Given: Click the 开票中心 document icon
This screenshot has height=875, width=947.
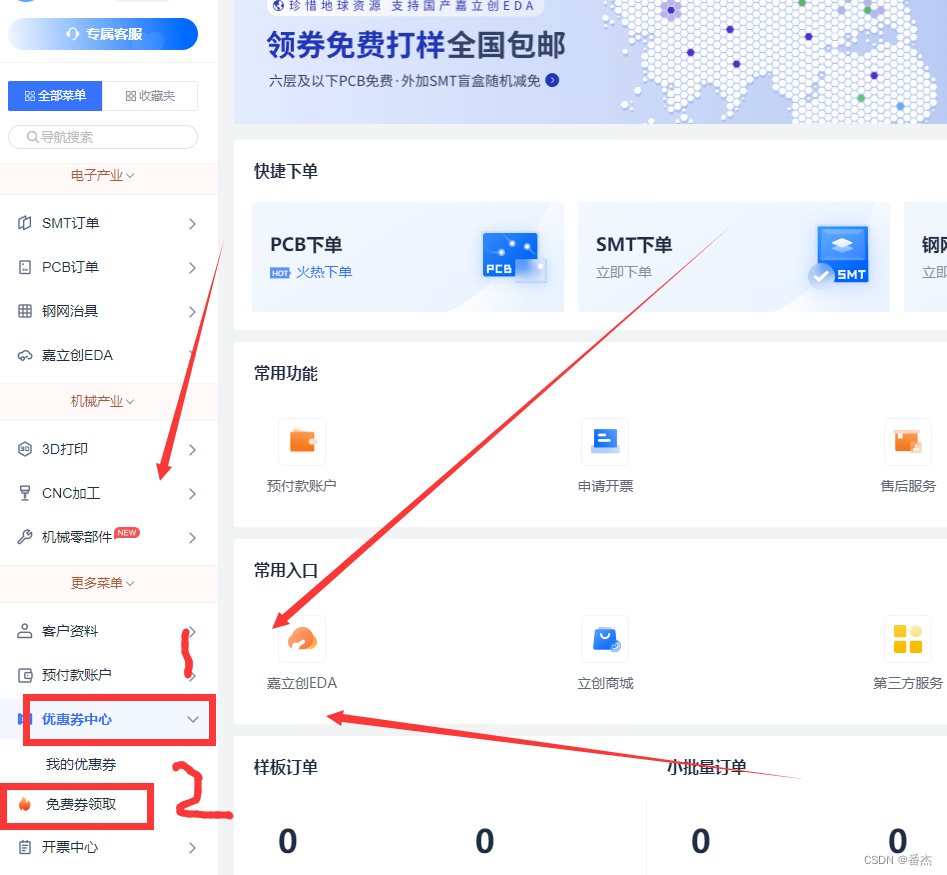Looking at the screenshot, I should click(25, 847).
